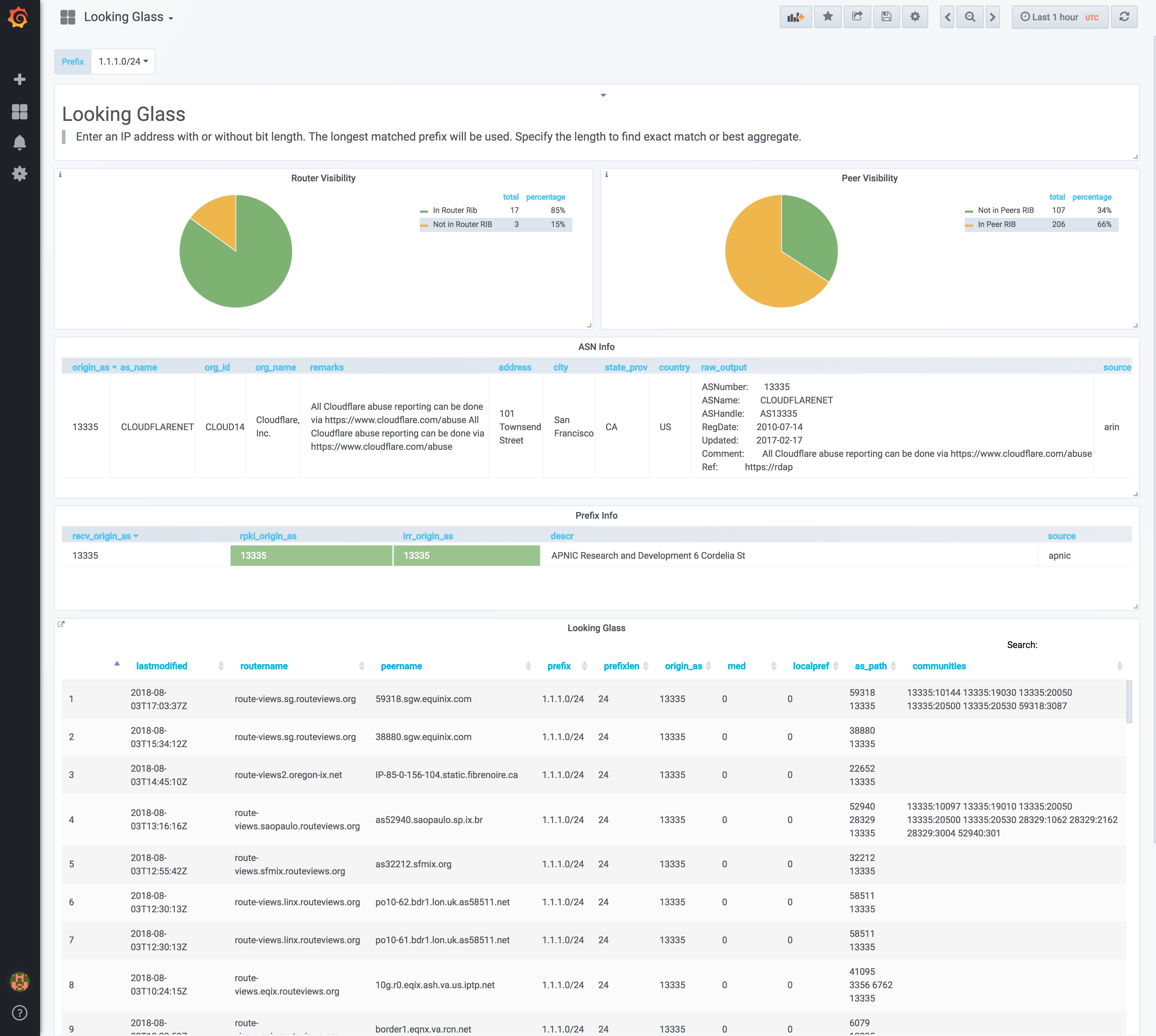Expand the text panel caret menu

click(603, 95)
